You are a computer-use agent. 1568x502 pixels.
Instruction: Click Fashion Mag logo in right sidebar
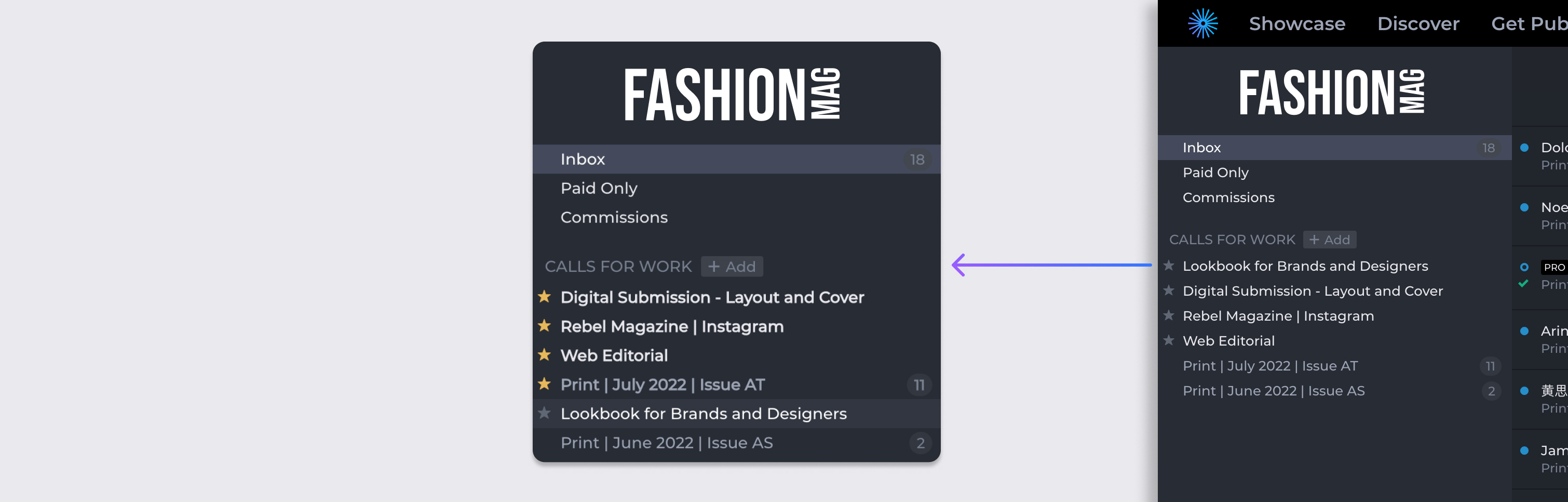click(1332, 92)
